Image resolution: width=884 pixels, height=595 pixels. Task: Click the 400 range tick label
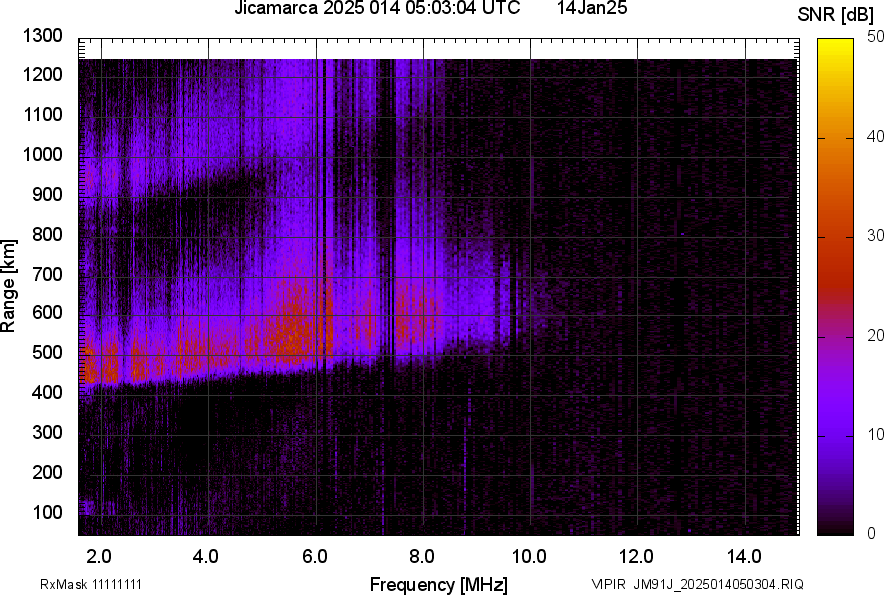(47, 392)
